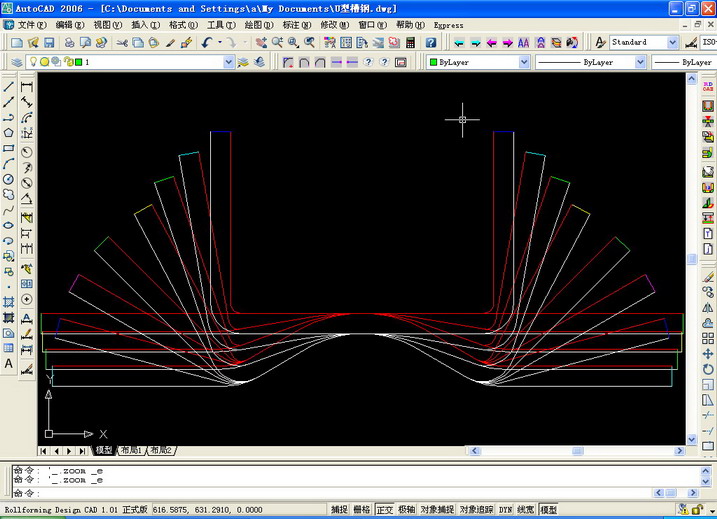Open a drawing file icon
This screenshot has width=717, height=519.
[x=33, y=43]
